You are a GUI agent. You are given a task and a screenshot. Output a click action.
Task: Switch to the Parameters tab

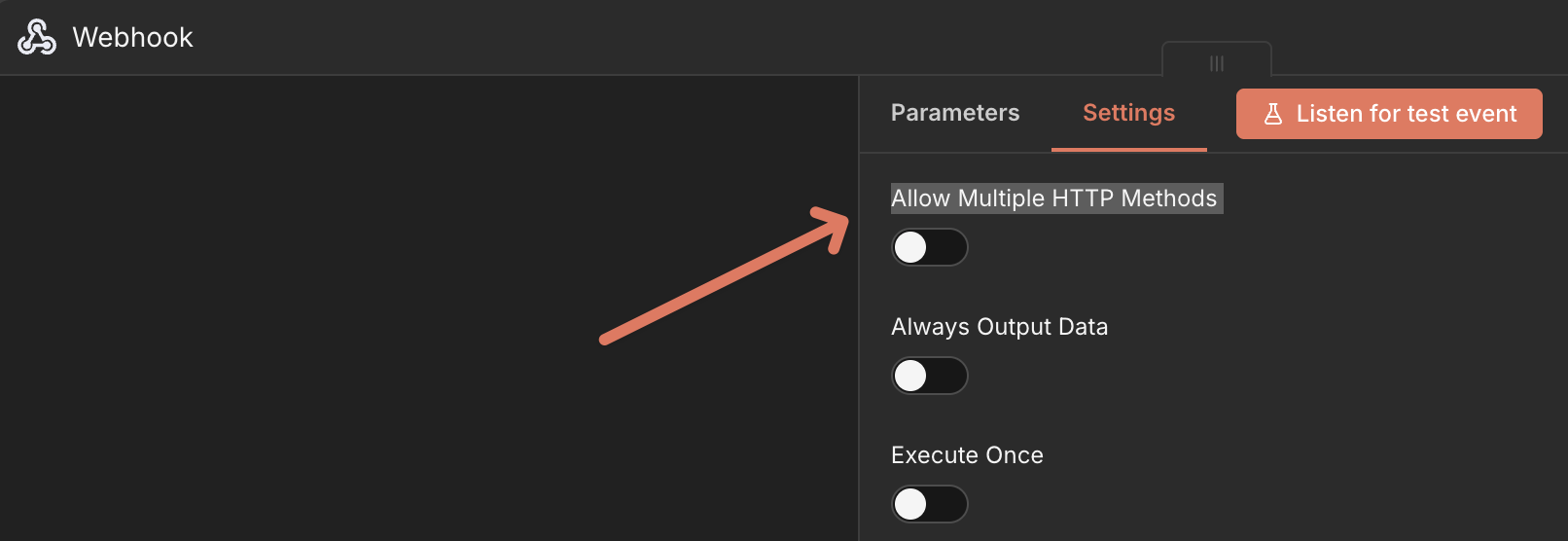[955, 113]
